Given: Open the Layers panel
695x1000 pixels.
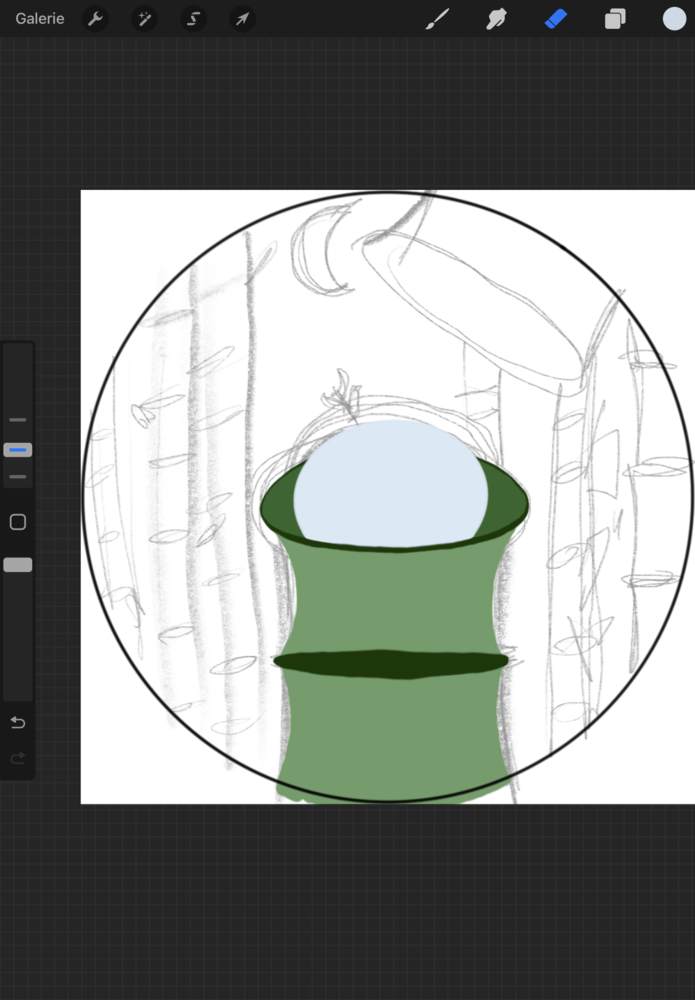Looking at the screenshot, I should click(615, 19).
